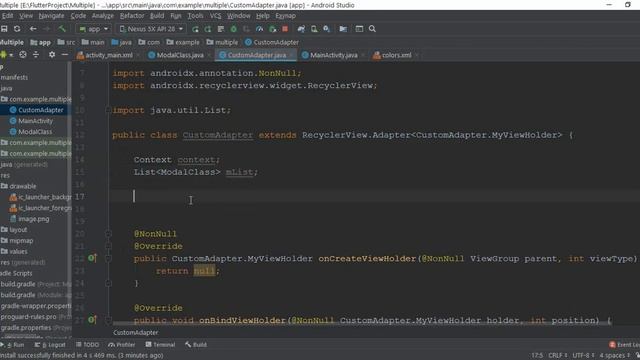The height and width of the screenshot is (360, 640).
Task: Open the VCS menu
Action: pyautogui.click(x=215, y=16)
